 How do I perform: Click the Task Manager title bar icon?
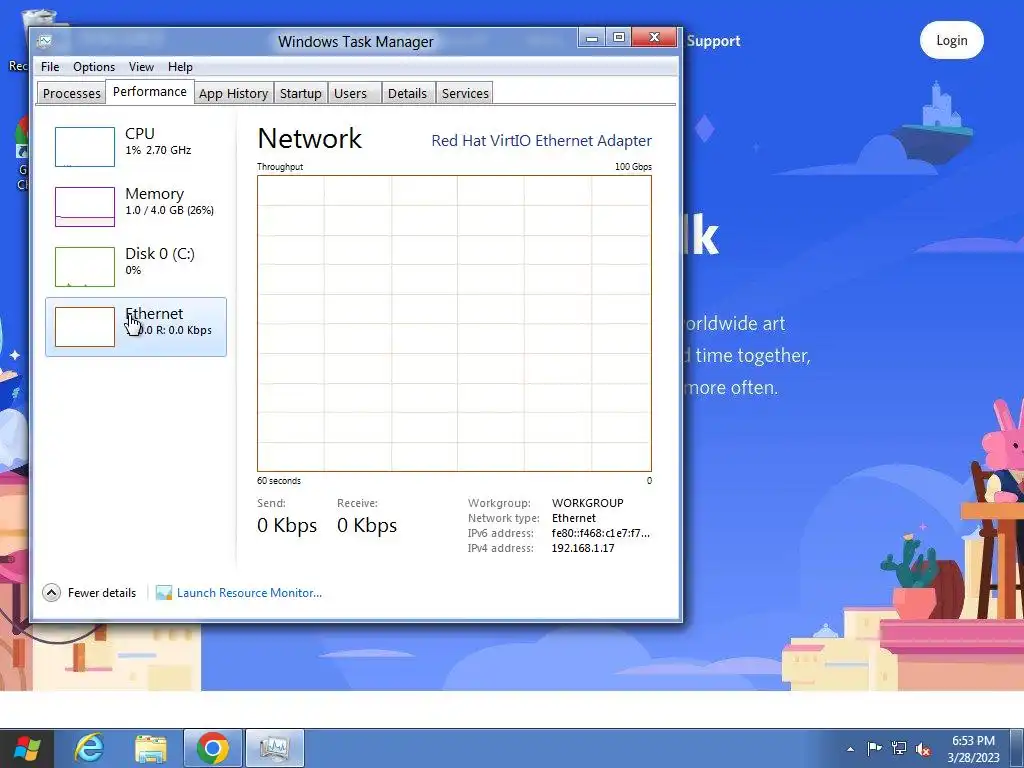coord(44,41)
